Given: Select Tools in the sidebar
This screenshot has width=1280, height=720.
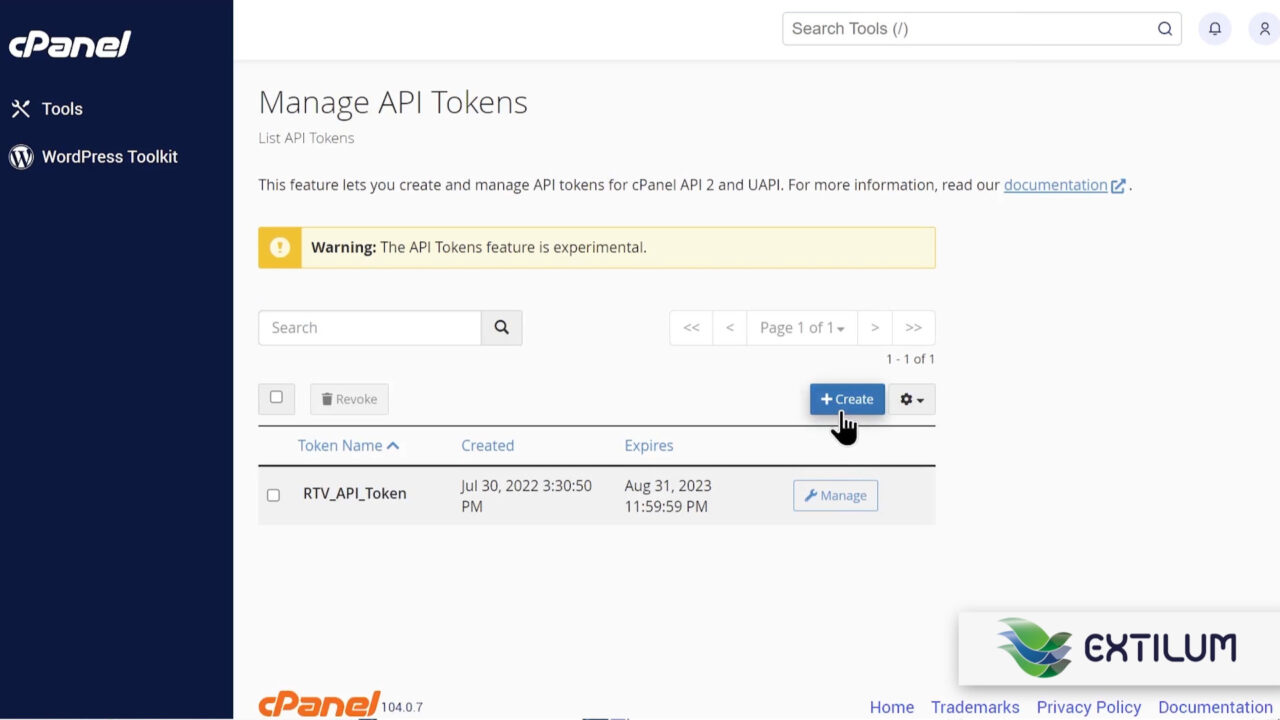Looking at the screenshot, I should [x=62, y=108].
